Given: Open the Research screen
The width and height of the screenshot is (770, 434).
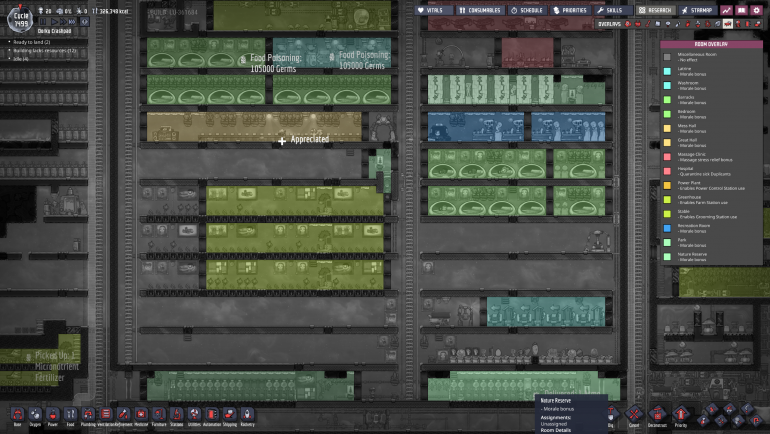Looking at the screenshot, I should [656, 10].
